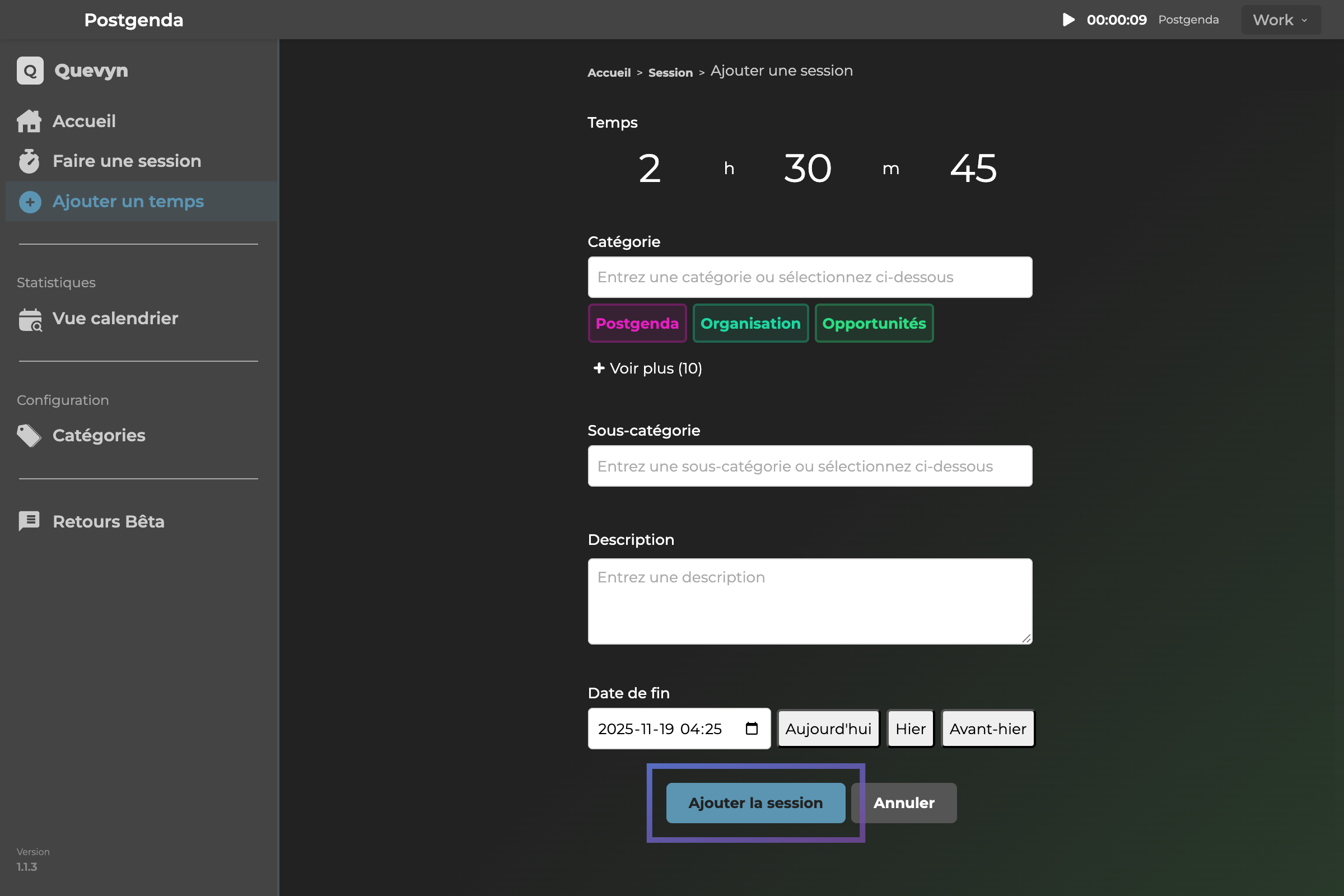Open the Work dropdown in top bar
Screen dimensions: 1344x896
pos(1281,20)
